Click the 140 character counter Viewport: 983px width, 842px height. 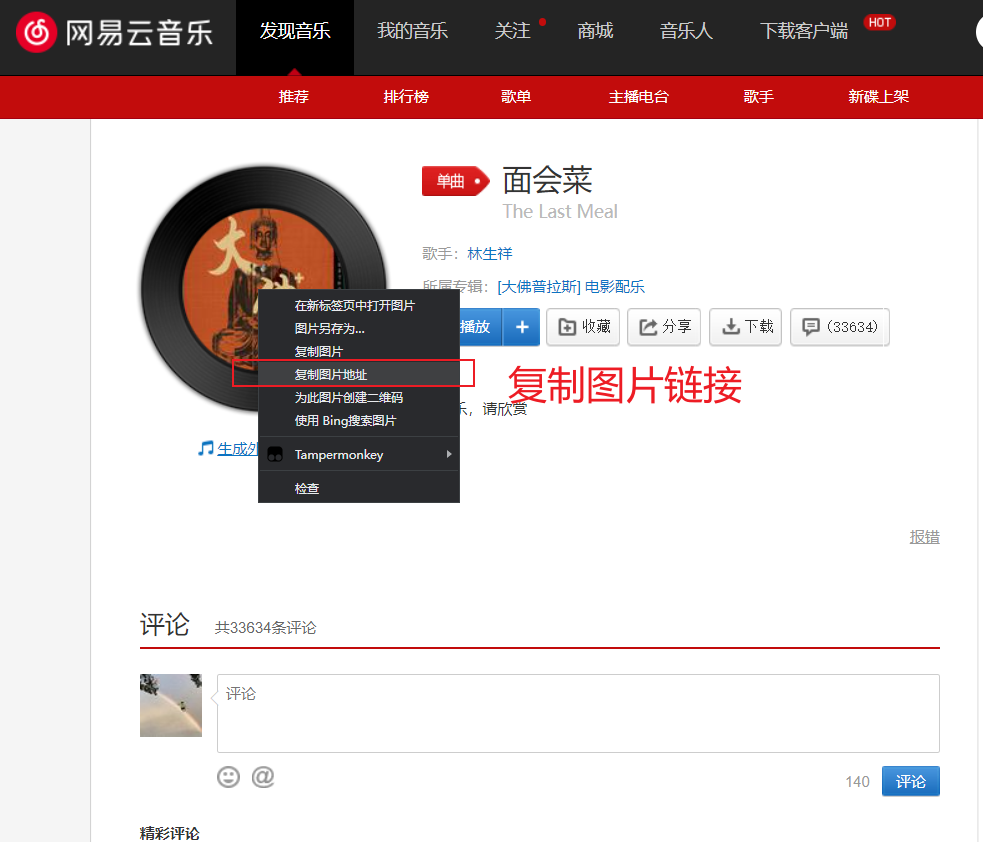[857, 782]
